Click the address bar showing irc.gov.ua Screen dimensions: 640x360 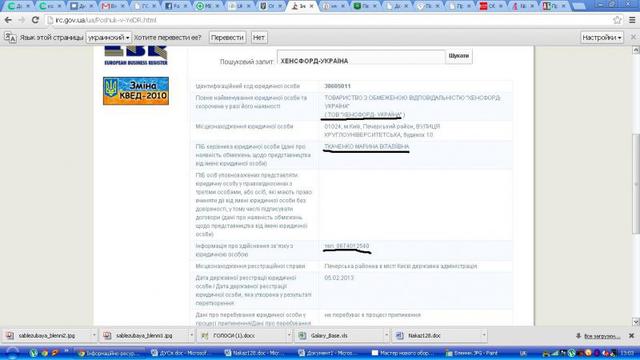(327, 20)
